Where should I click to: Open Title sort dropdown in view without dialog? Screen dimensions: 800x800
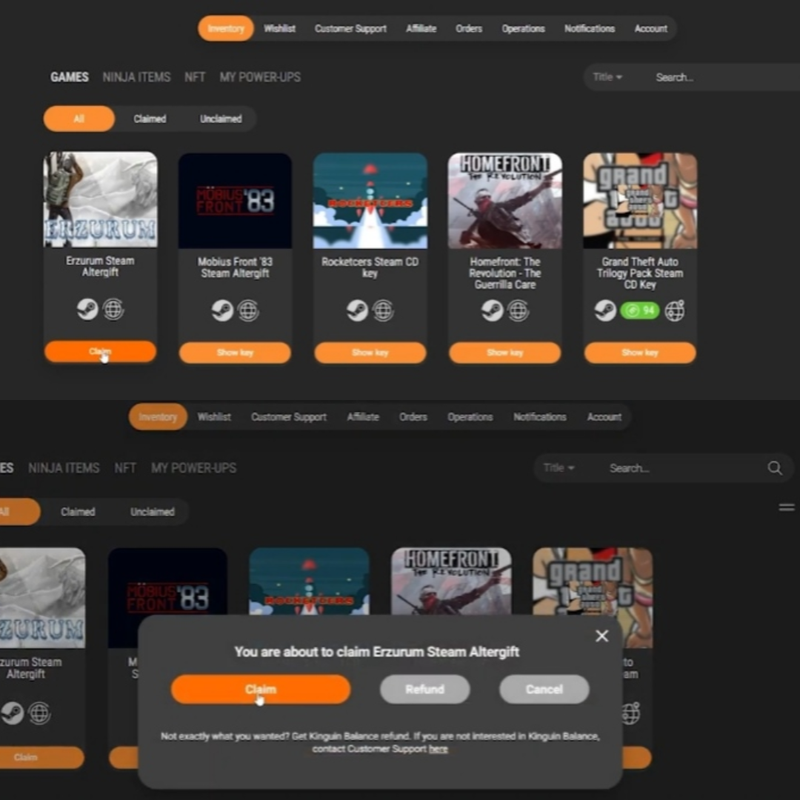tap(607, 77)
